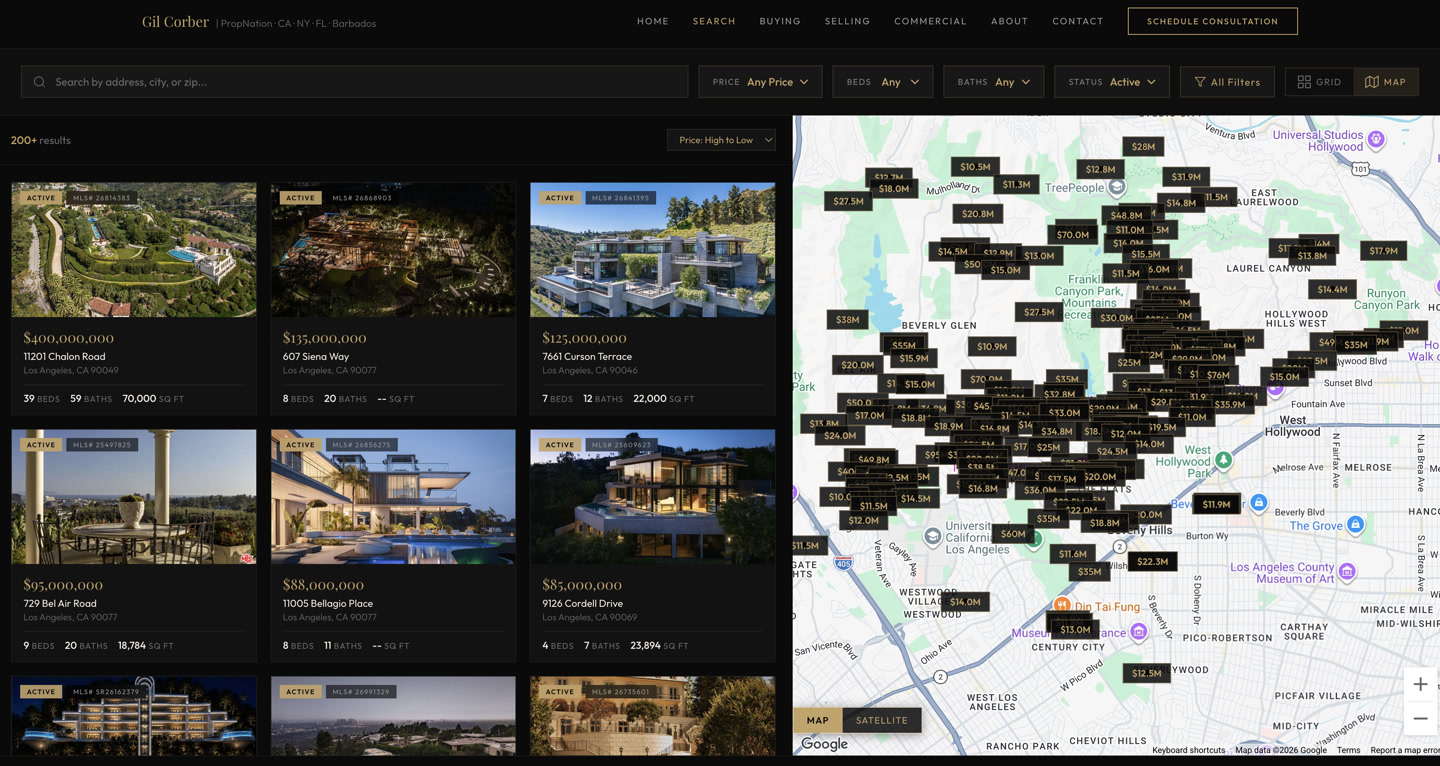Open the Buying menu item

[x=780, y=21]
